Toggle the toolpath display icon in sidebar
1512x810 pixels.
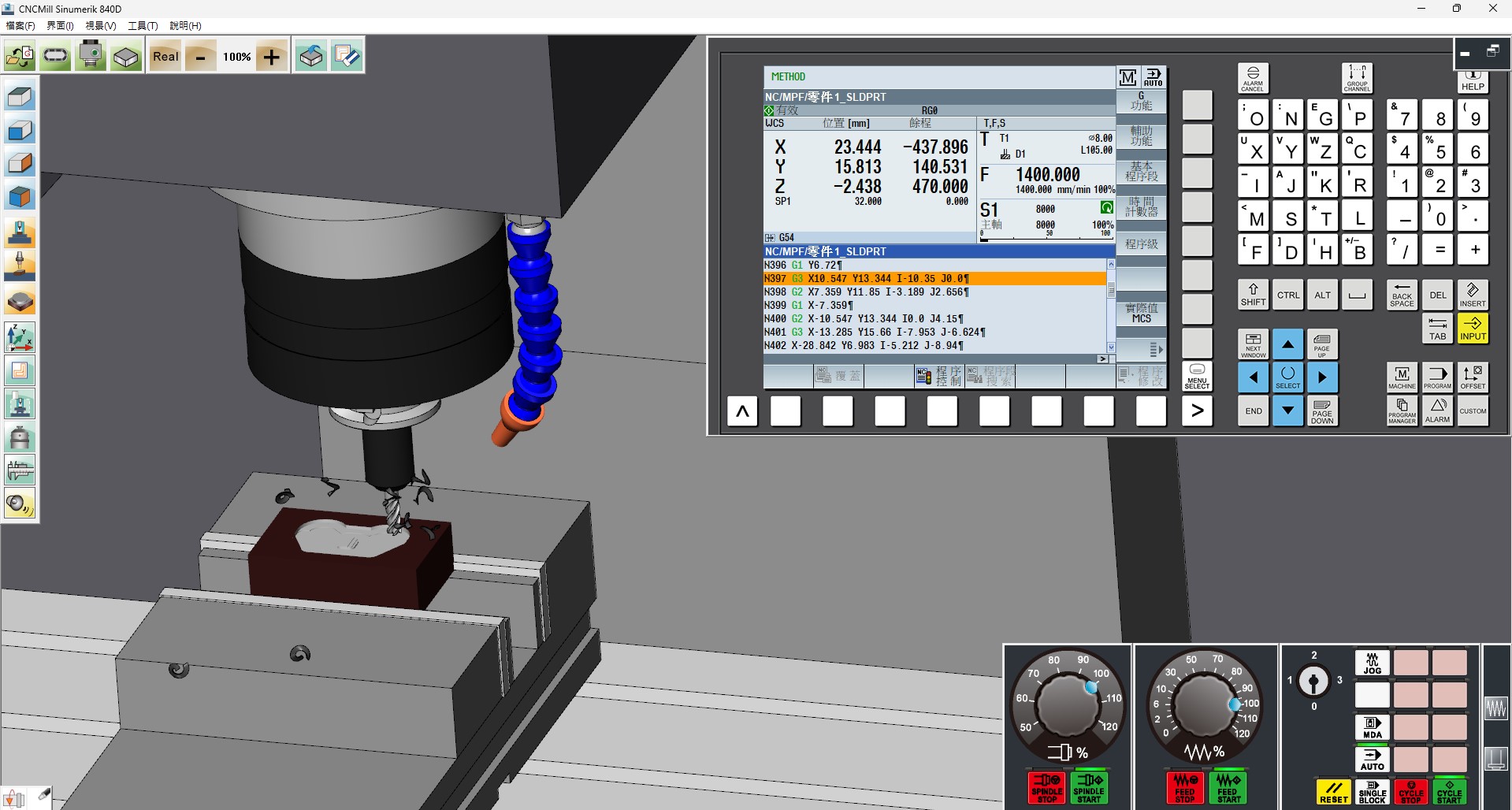tap(20, 370)
